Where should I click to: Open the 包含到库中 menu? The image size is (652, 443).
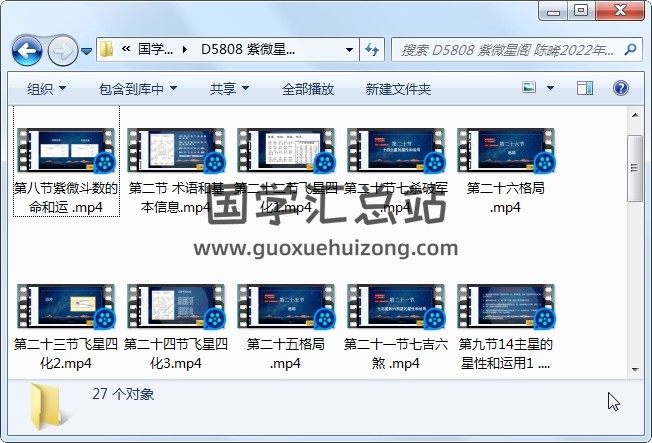138,89
